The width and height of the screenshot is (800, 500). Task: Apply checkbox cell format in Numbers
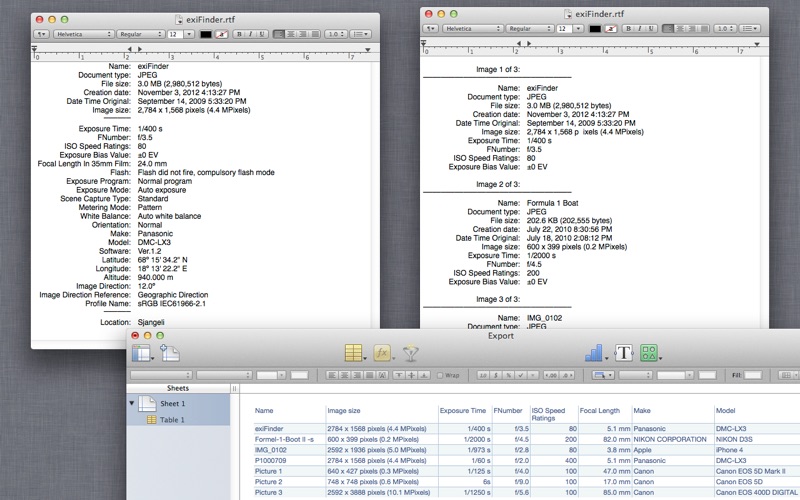pyautogui.click(x=520, y=375)
